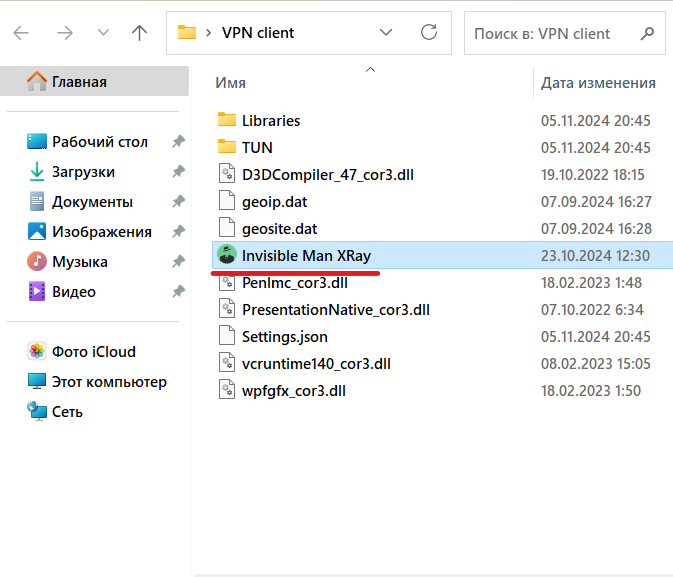This screenshot has width=673, height=577.
Task: Open Видео in the sidebar
Action: [74, 292]
